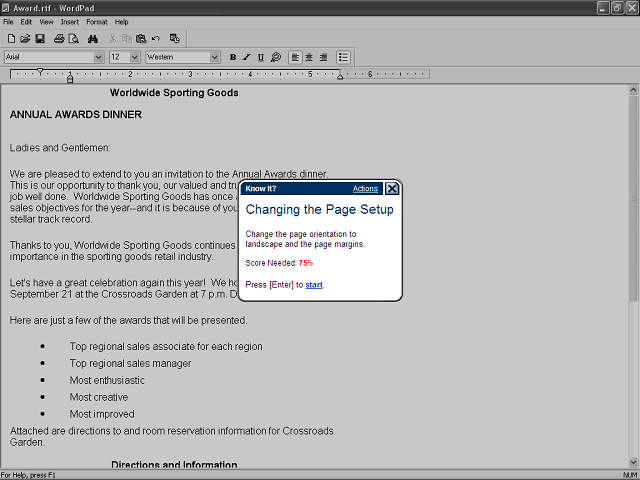Click in the Arial font name field

click(x=49, y=57)
